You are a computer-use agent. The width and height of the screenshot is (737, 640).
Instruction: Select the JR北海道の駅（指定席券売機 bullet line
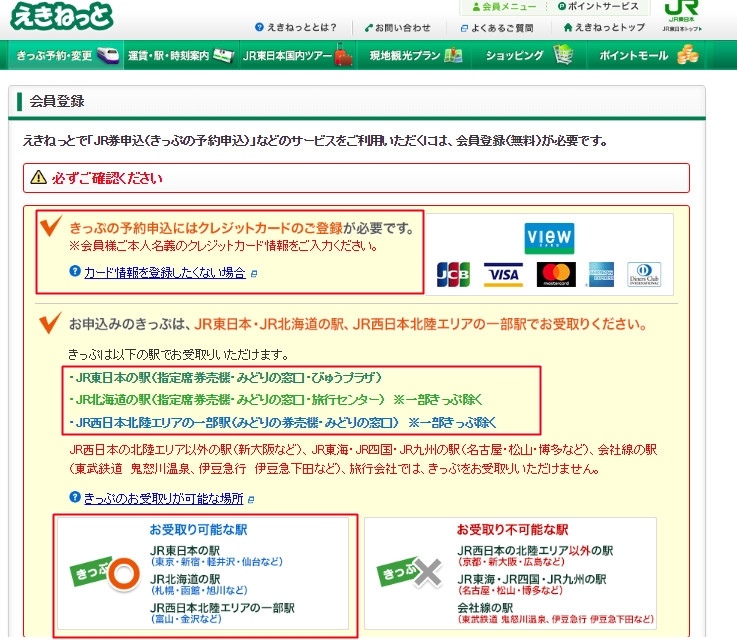275,399
